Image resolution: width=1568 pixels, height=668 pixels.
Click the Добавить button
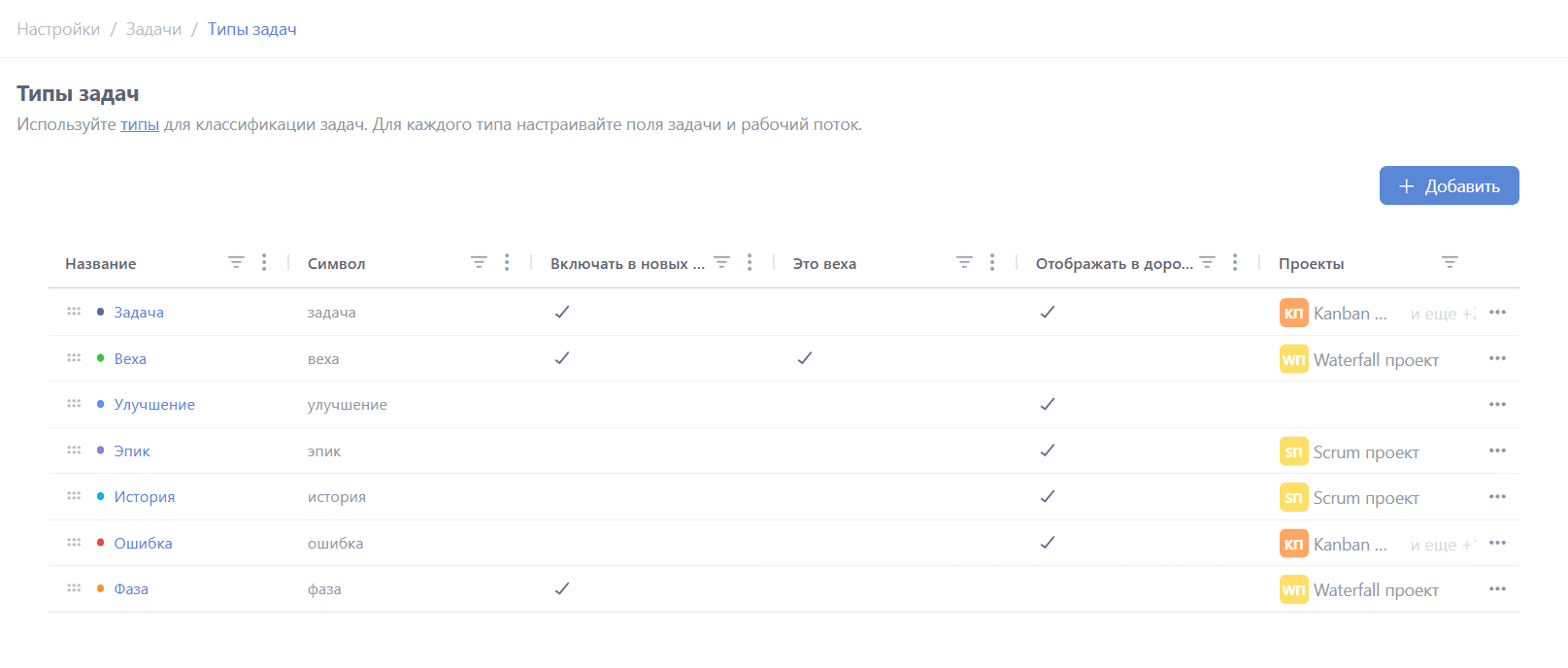[x=1449, y=185]
